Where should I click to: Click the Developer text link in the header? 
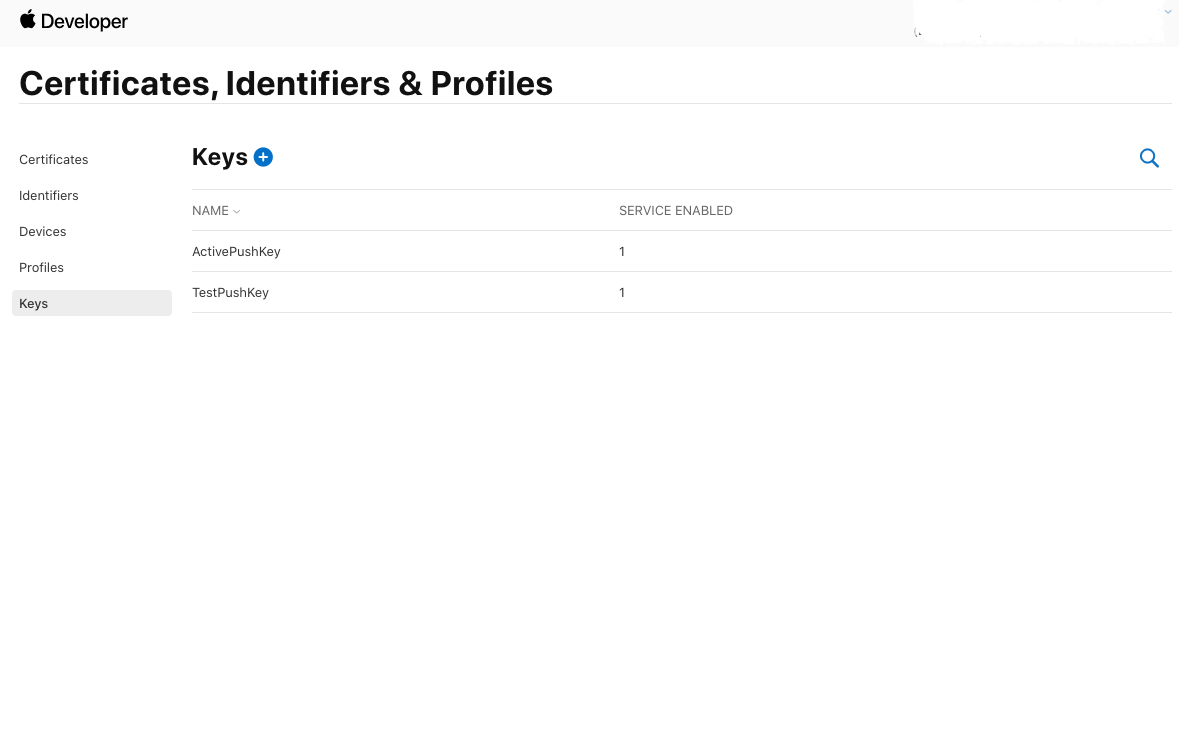[x=85, y=21]
